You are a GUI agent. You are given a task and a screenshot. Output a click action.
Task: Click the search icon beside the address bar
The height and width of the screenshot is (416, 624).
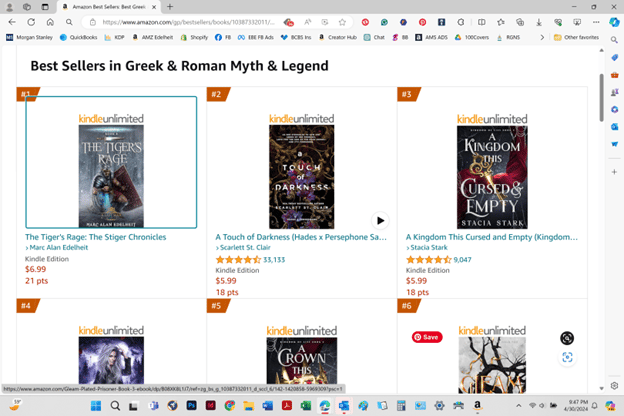tap(69, 22)
